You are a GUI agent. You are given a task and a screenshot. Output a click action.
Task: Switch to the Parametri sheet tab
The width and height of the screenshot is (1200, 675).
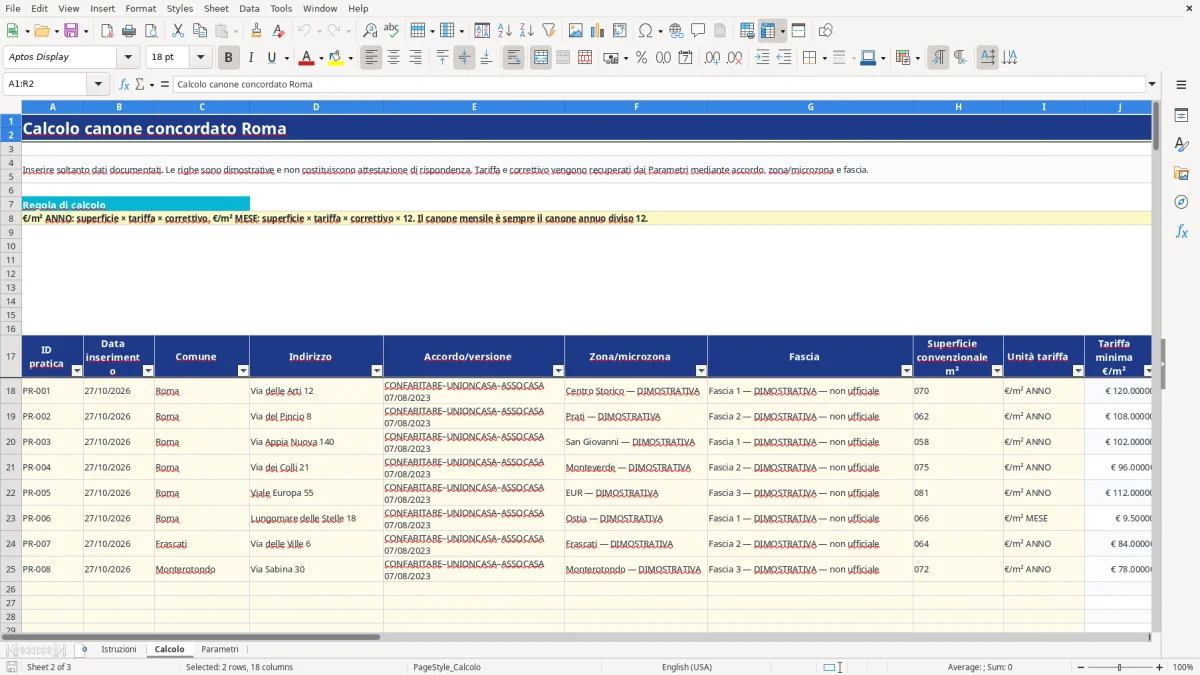(220, 649)
